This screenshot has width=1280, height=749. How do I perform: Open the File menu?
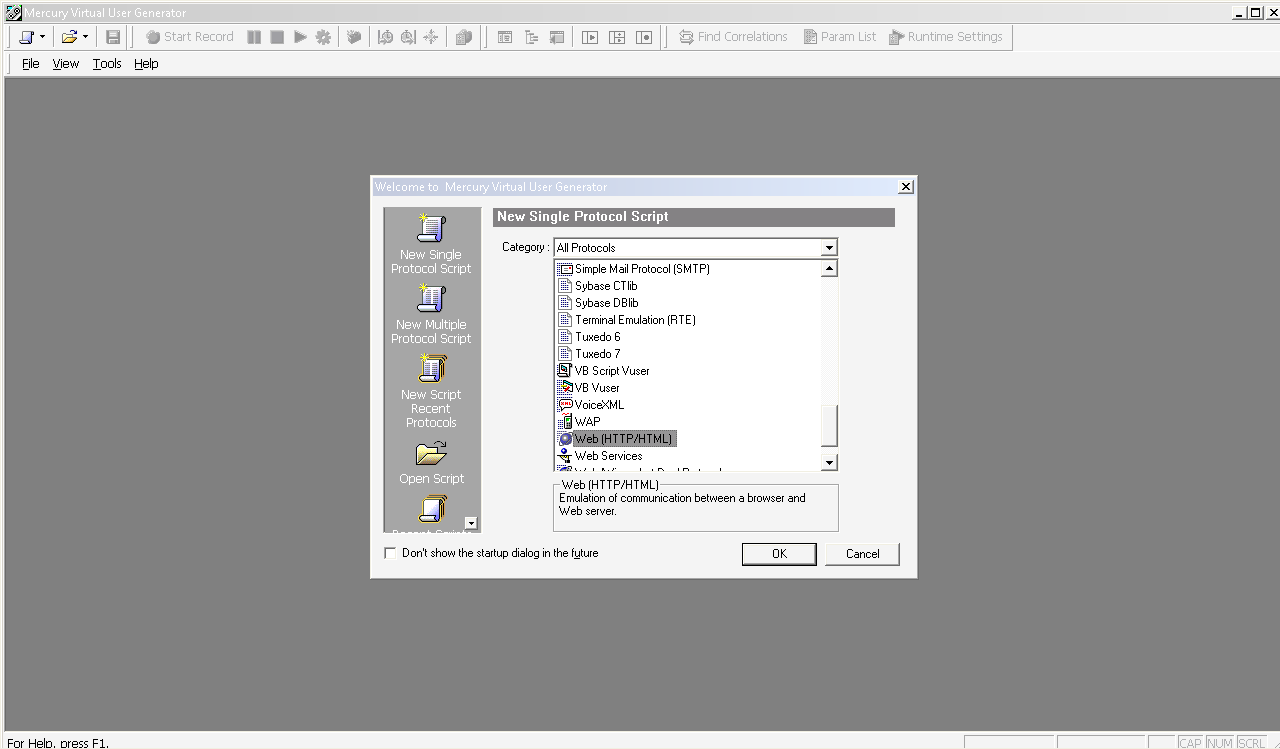click(31, 64)
